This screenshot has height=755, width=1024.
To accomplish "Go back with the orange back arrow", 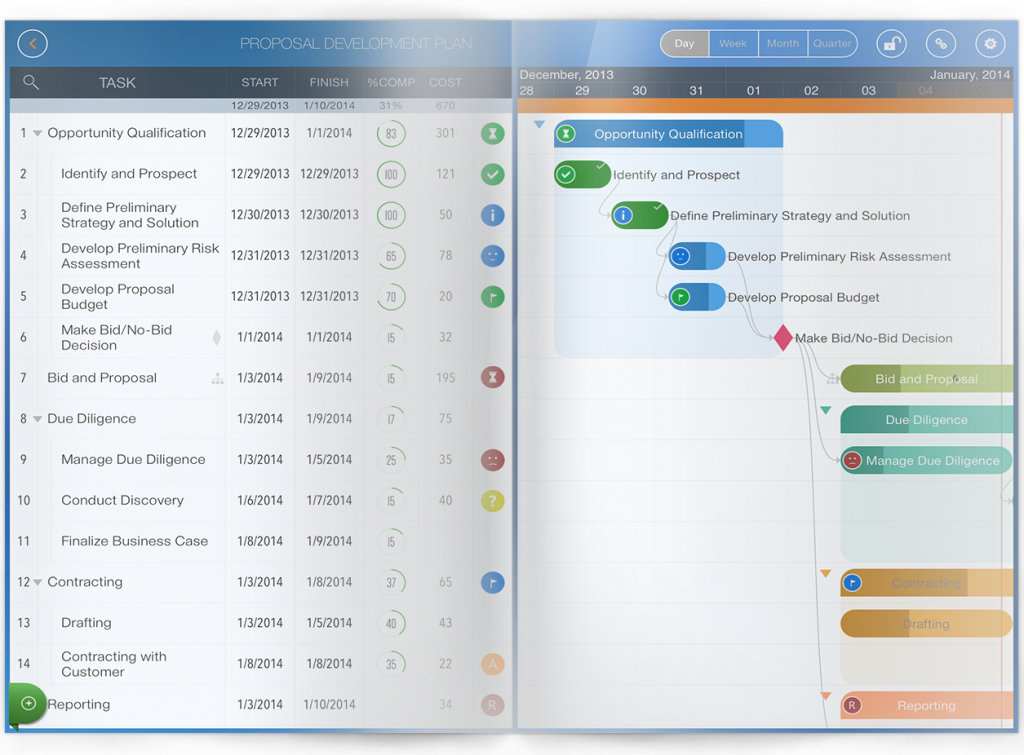I will 33,44.
